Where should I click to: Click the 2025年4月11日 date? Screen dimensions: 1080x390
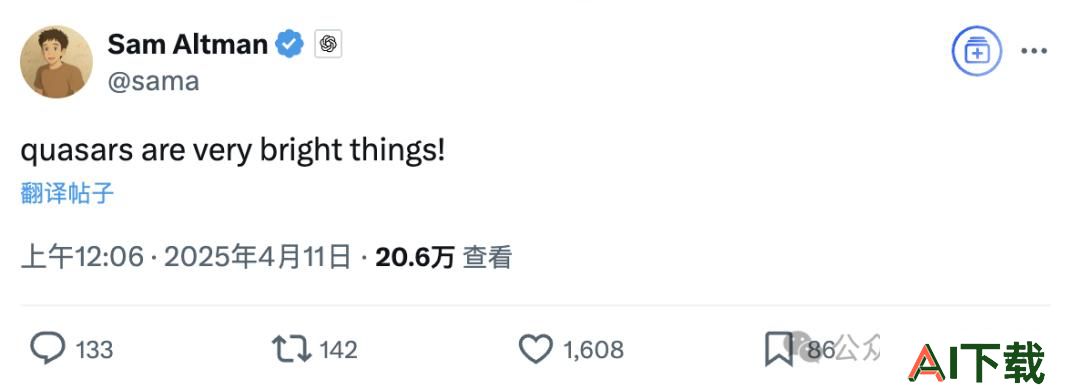[x=258, y=258]
